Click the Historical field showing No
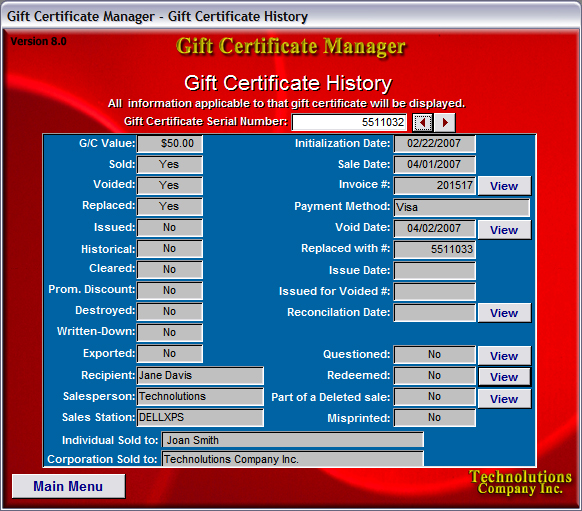 click(x=170, y=249)
